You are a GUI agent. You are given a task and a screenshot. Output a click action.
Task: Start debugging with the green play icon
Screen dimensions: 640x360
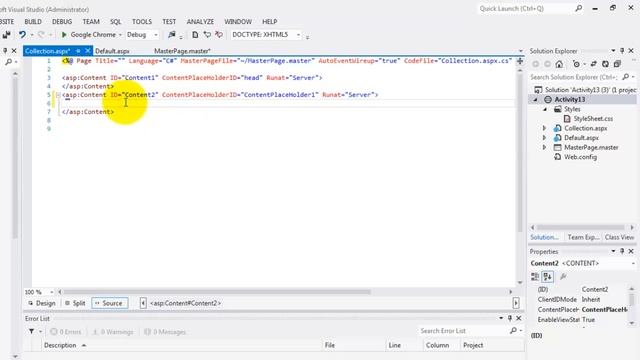[64, 35]
